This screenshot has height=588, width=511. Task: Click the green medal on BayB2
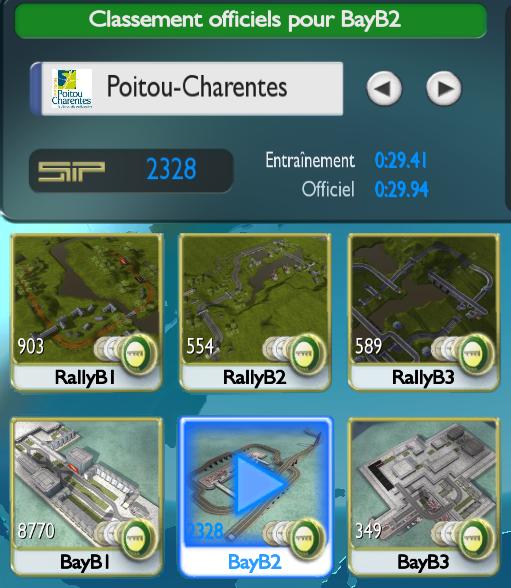tap(306, 538)
